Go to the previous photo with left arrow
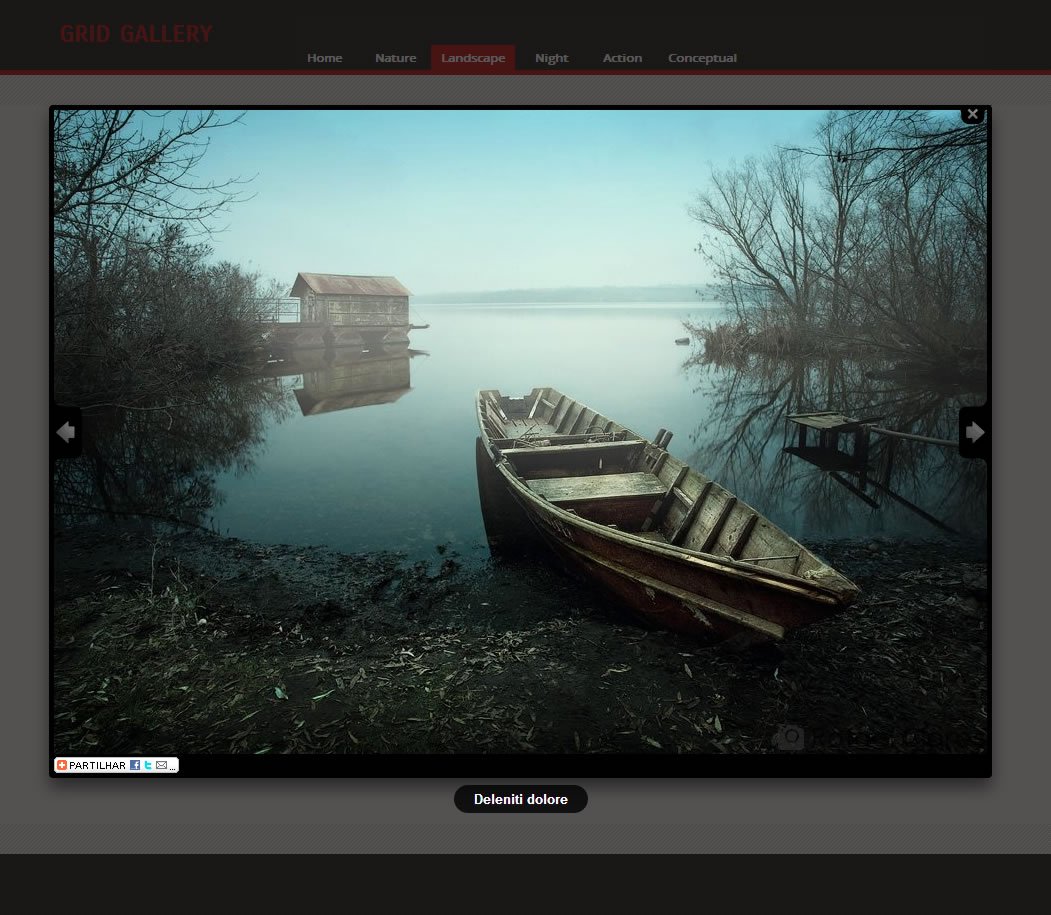 click(66, 432)
